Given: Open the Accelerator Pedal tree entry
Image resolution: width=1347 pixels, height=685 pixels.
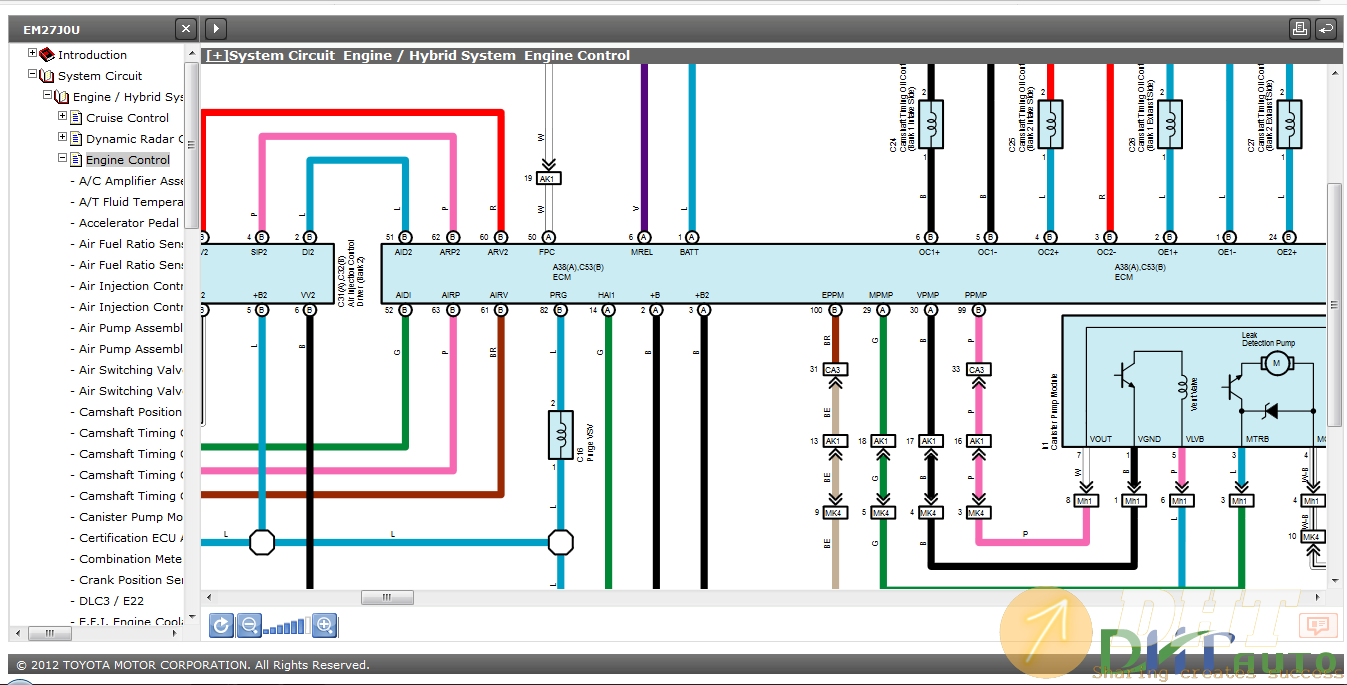Looking at the screenshot, I should pos(129,223).
